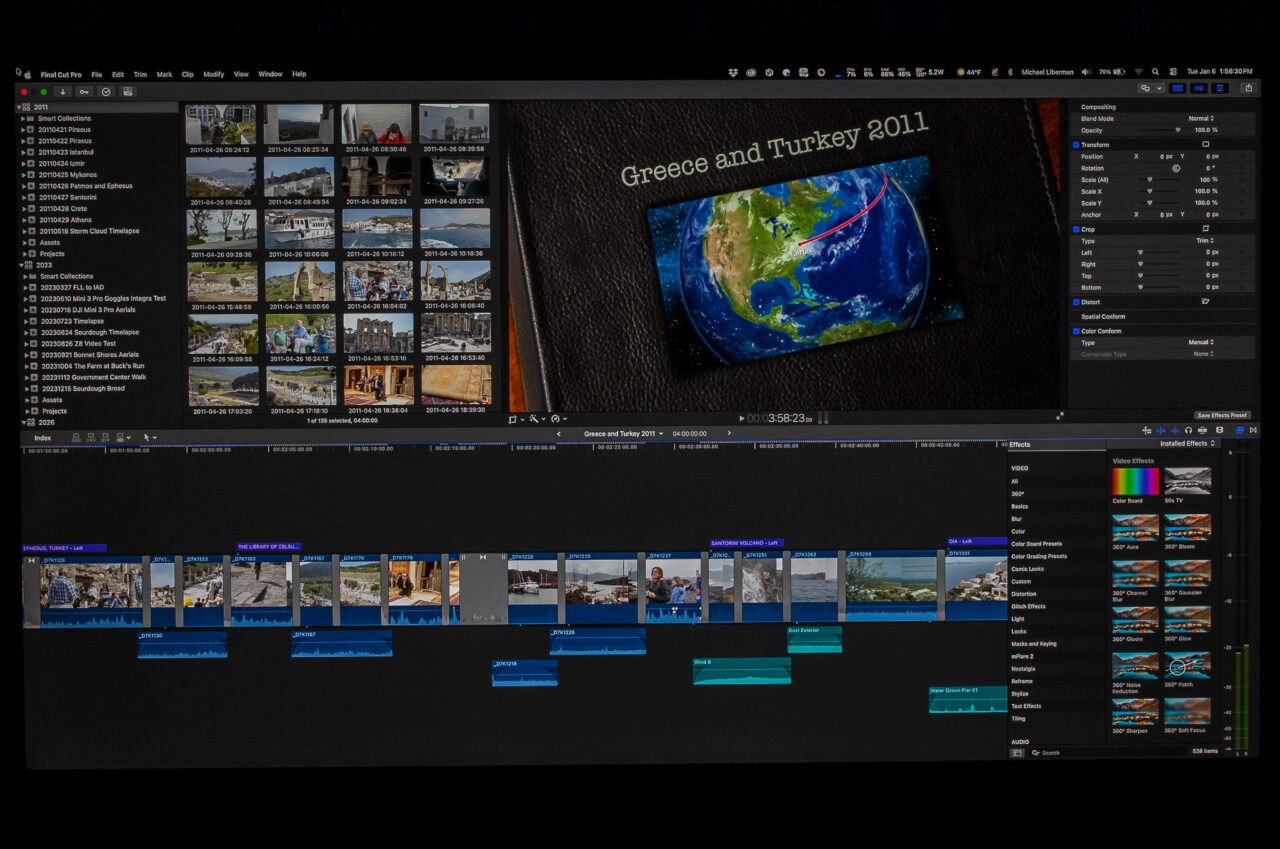Disable the Crop checkbox

pos(1076,229)
